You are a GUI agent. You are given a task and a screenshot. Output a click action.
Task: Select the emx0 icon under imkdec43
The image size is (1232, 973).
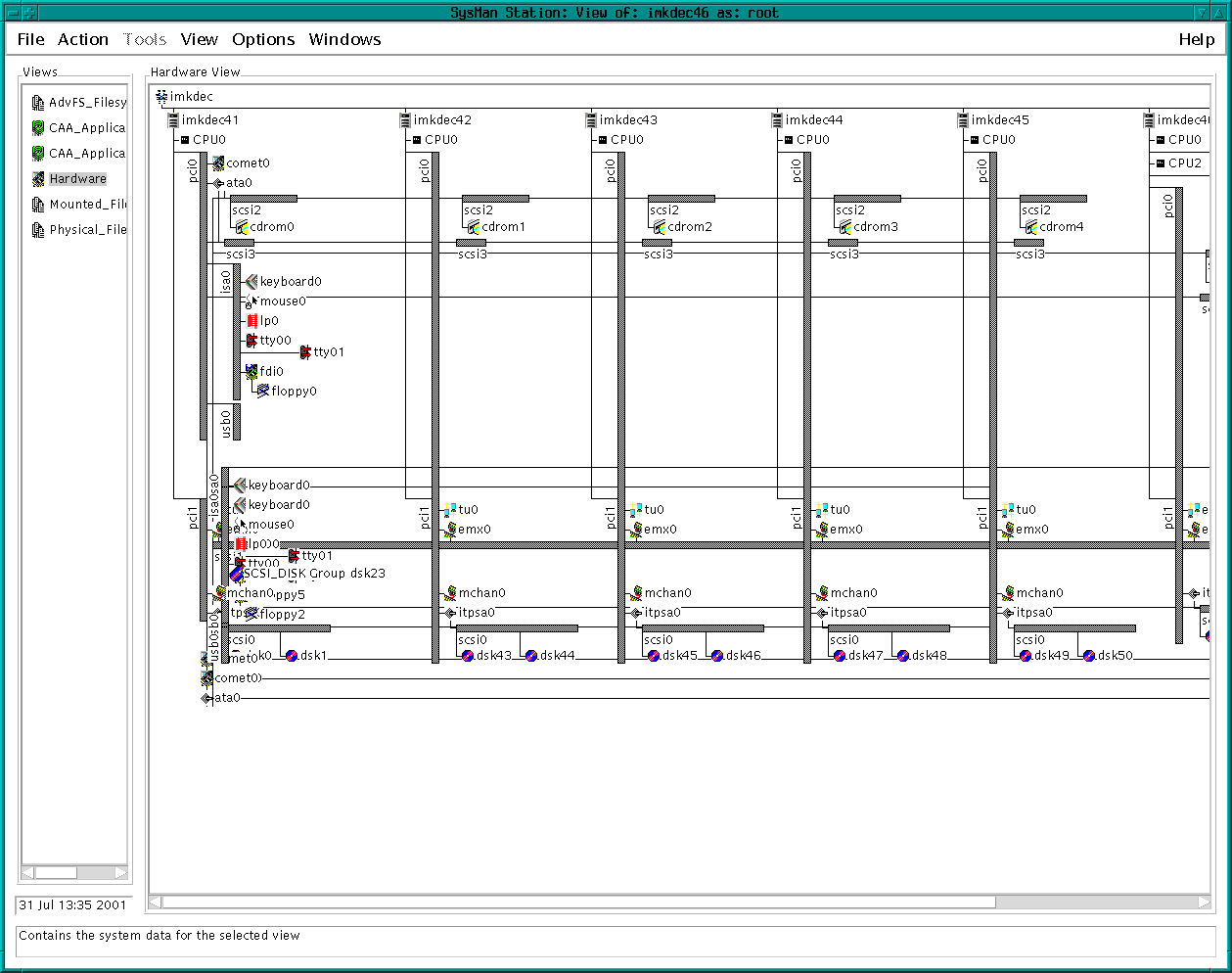pyautogui.click(x=637, y=530)
